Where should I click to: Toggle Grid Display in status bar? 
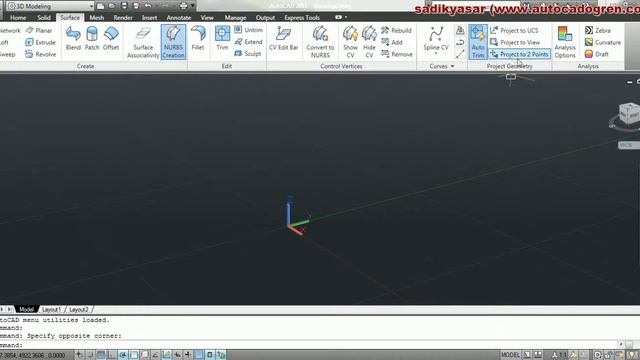click(100, 355)
